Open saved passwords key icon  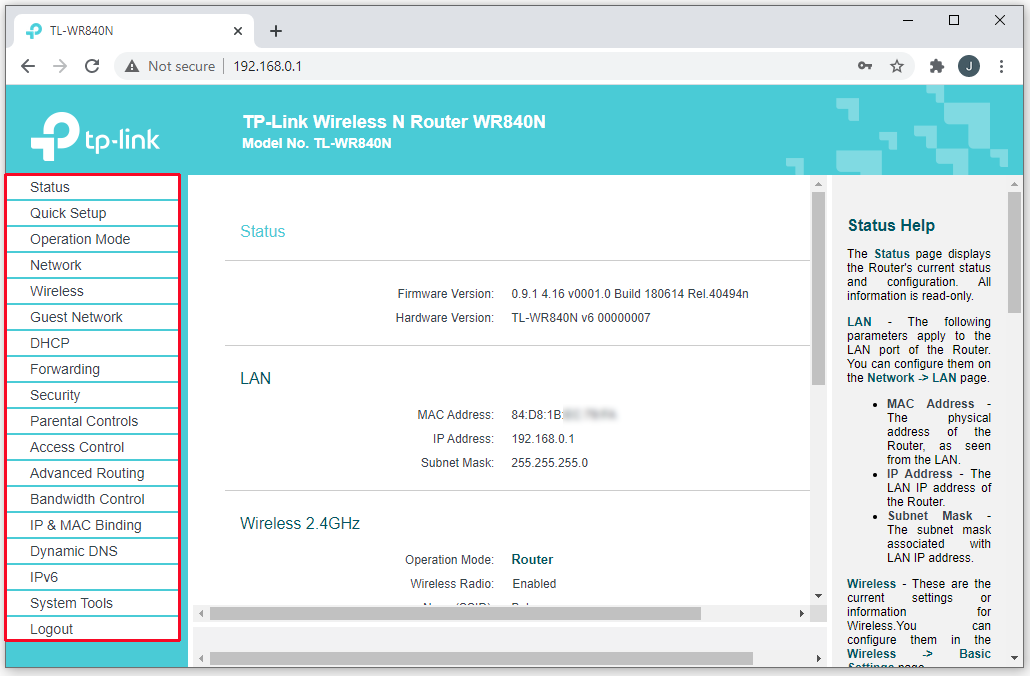click(x=865, y=66)
